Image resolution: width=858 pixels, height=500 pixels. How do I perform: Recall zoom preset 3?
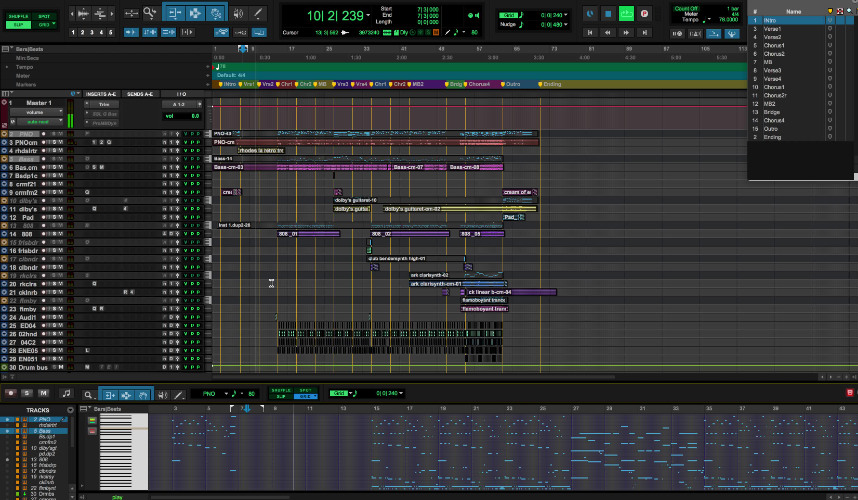(x=91, y=32)
